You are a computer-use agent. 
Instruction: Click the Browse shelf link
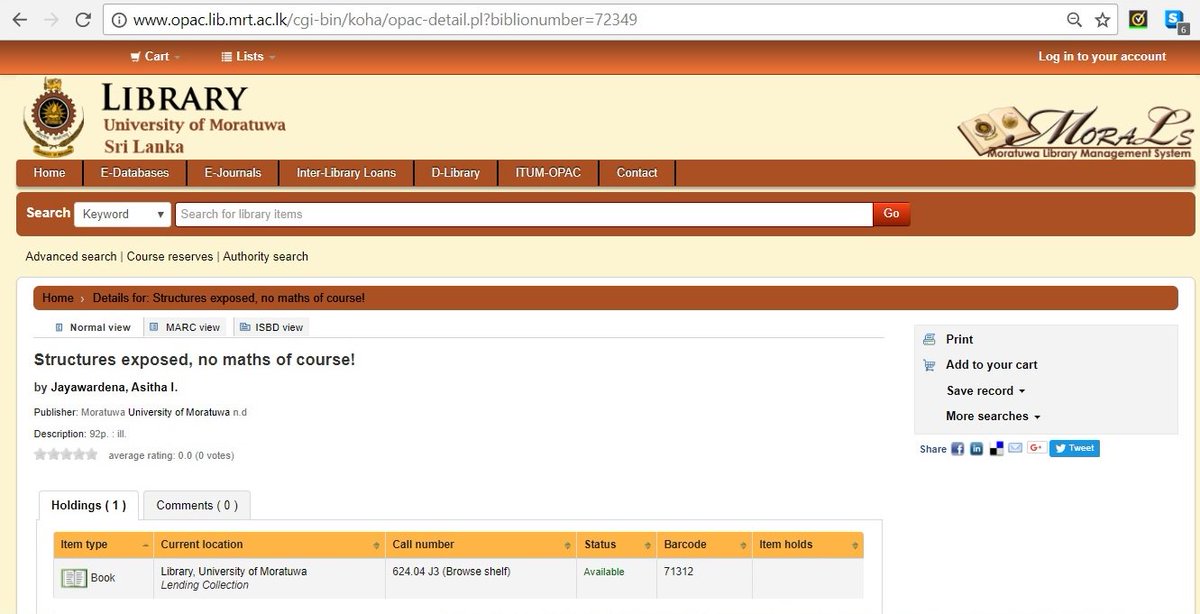click(x=475, y=572)
